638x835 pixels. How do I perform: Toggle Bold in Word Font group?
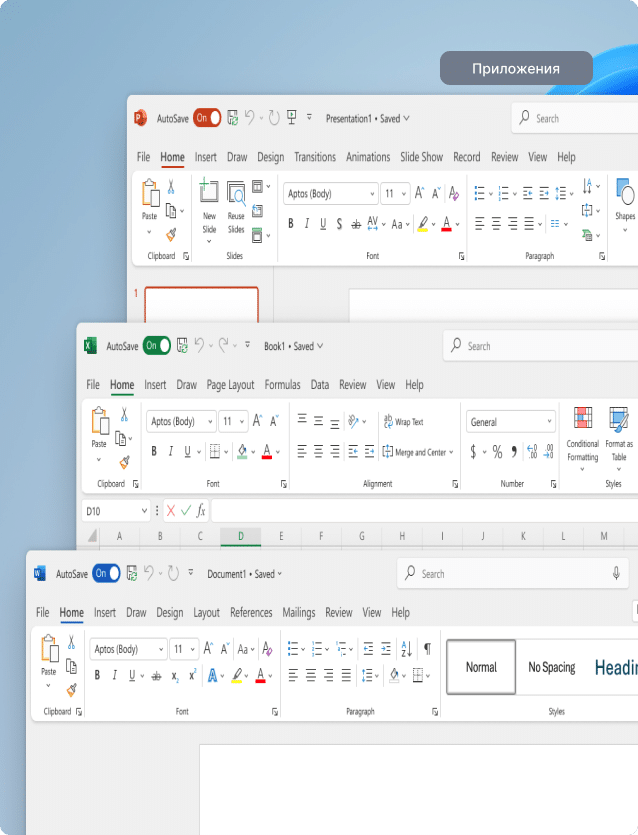(97, 675)
